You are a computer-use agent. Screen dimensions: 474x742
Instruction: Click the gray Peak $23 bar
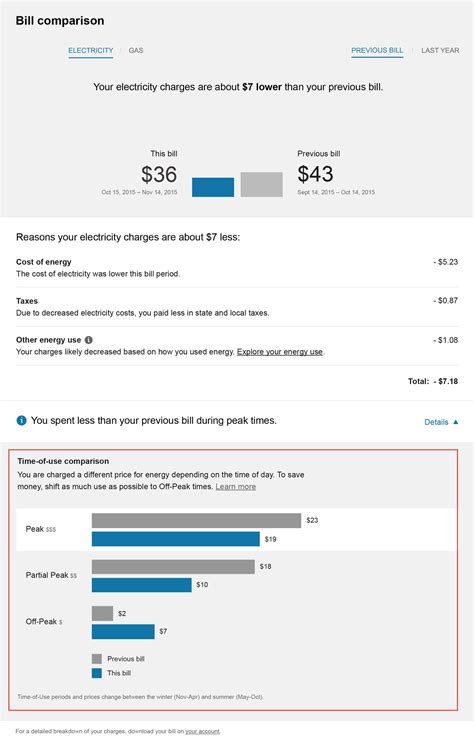click(196, 521)
